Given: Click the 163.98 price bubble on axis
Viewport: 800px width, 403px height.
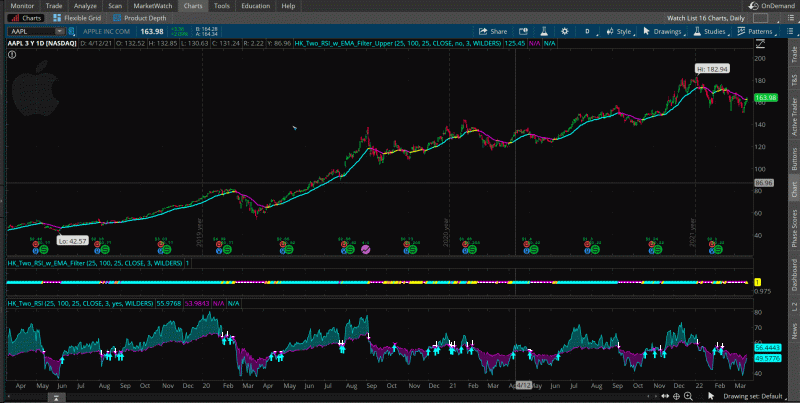Looking at the screenshot, I should [x=765, y=98].
